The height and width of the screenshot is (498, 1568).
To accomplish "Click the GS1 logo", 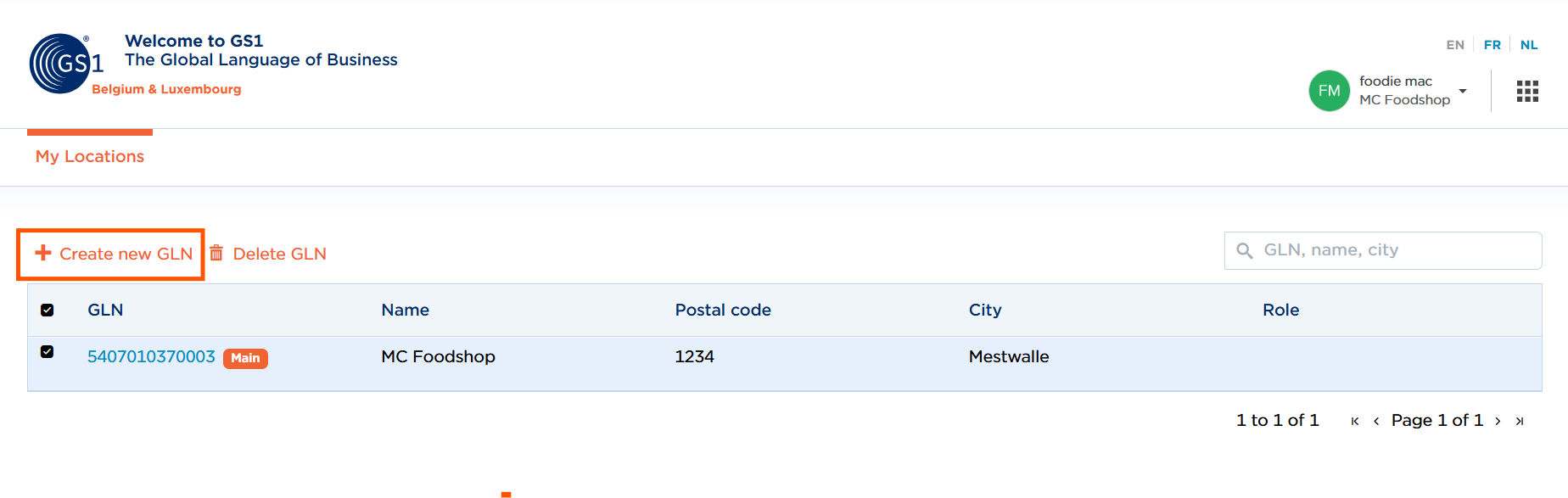I will (66, 64).
